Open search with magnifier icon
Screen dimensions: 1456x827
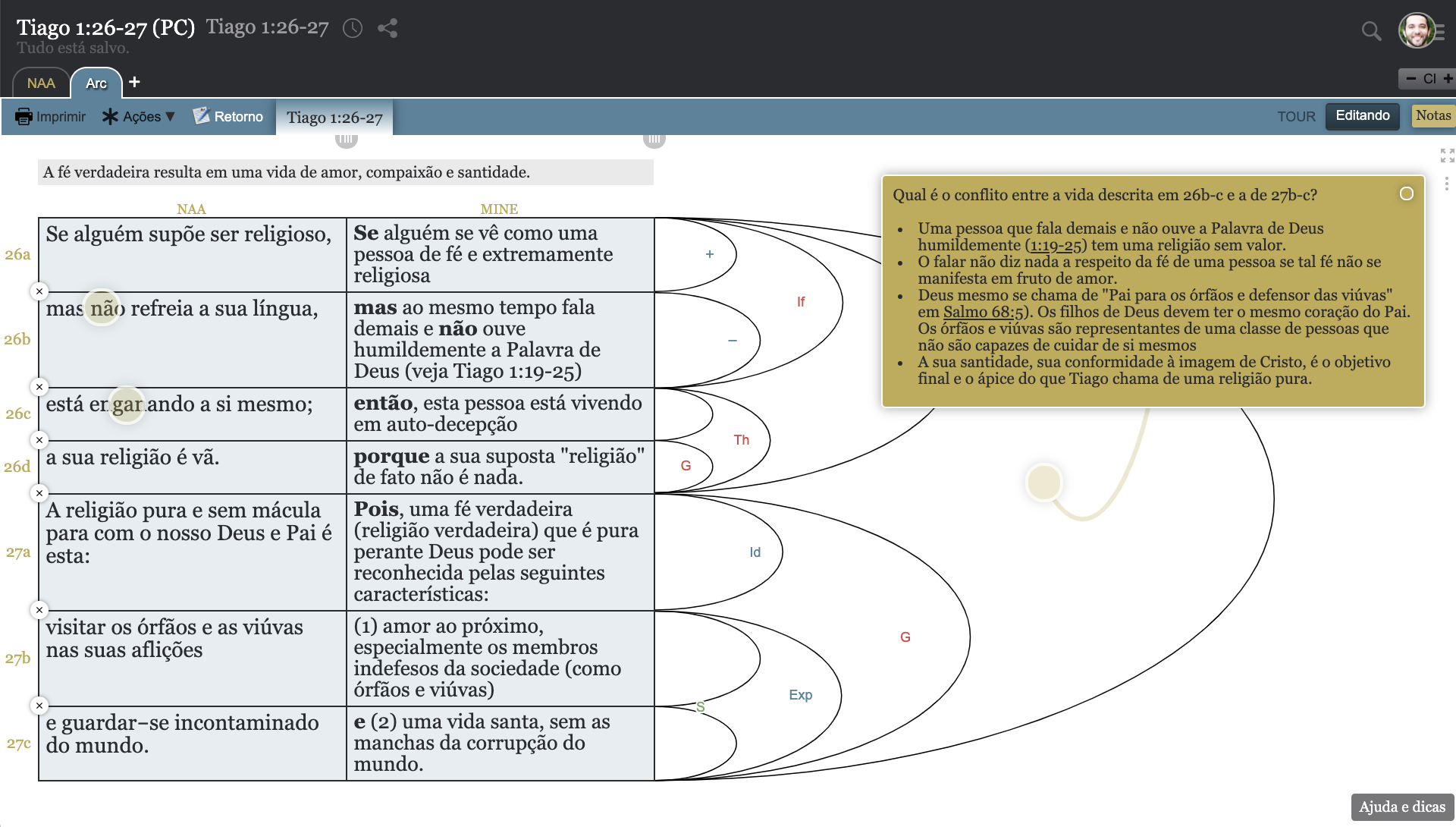tap(1371, 30)
